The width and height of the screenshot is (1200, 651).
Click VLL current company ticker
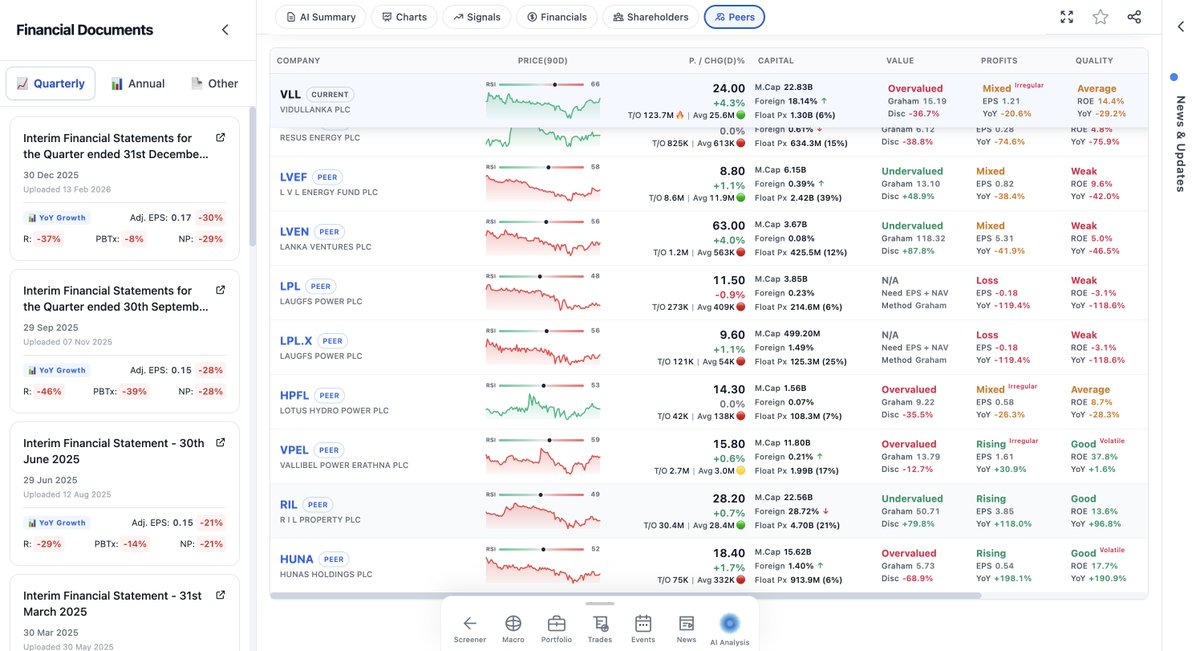click(290, 94)
